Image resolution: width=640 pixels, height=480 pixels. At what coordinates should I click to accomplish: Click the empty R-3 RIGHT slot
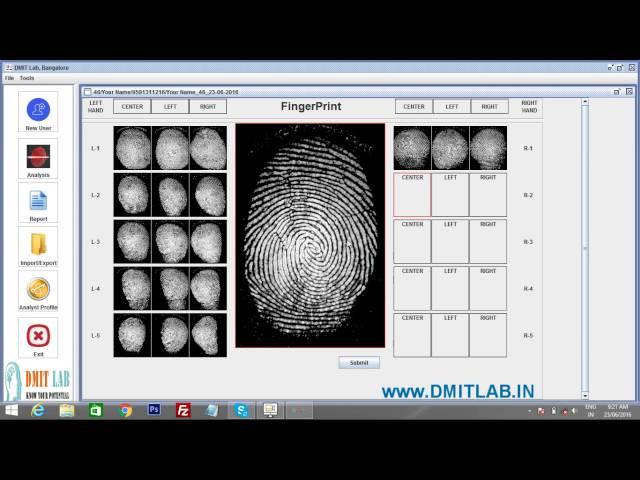point(488,242)
